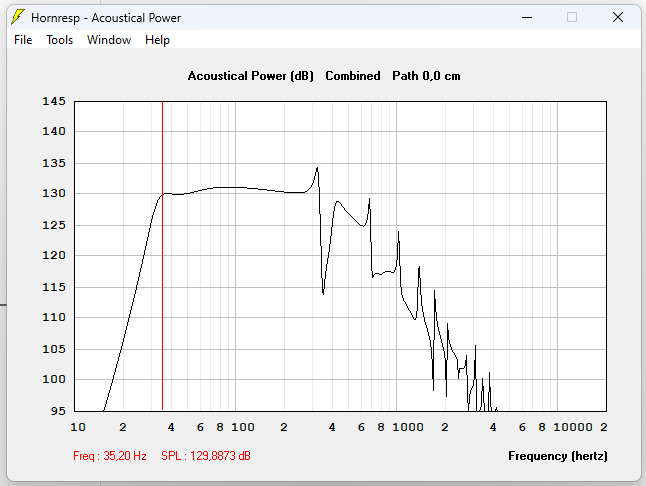
Task: Click the 10000 label on frequency axis
Action: click(x=573, y=427)
